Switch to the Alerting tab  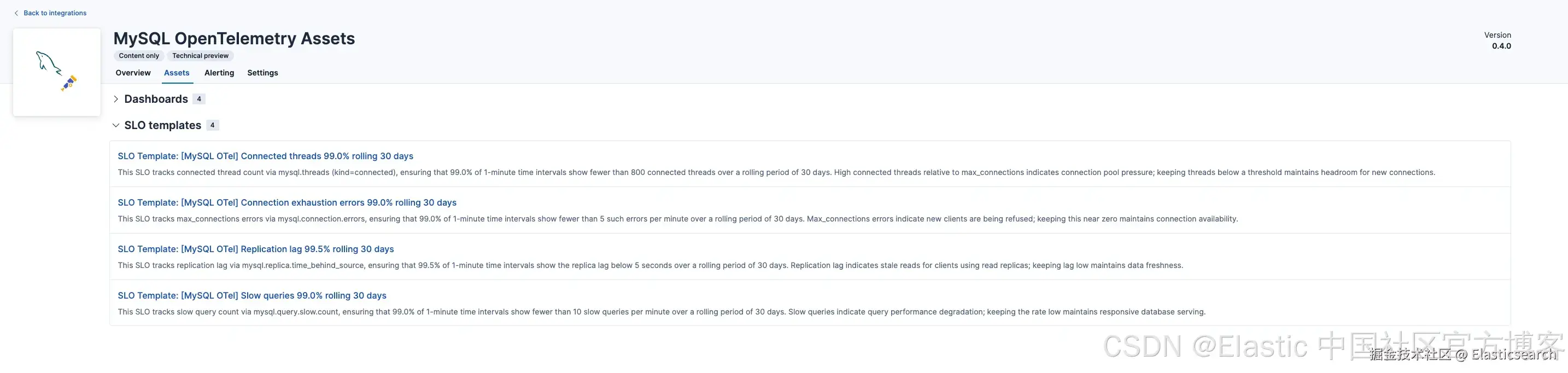(x=219, y=73)
